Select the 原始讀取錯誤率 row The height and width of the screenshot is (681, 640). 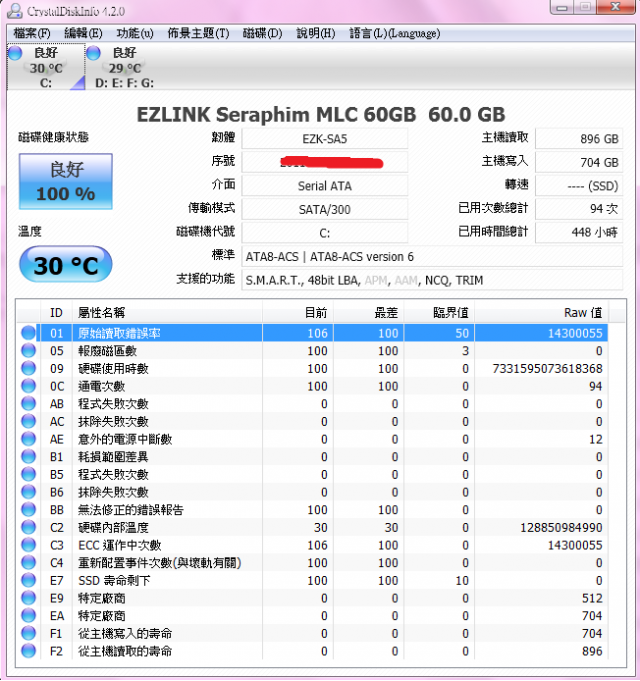click(313, 333)
